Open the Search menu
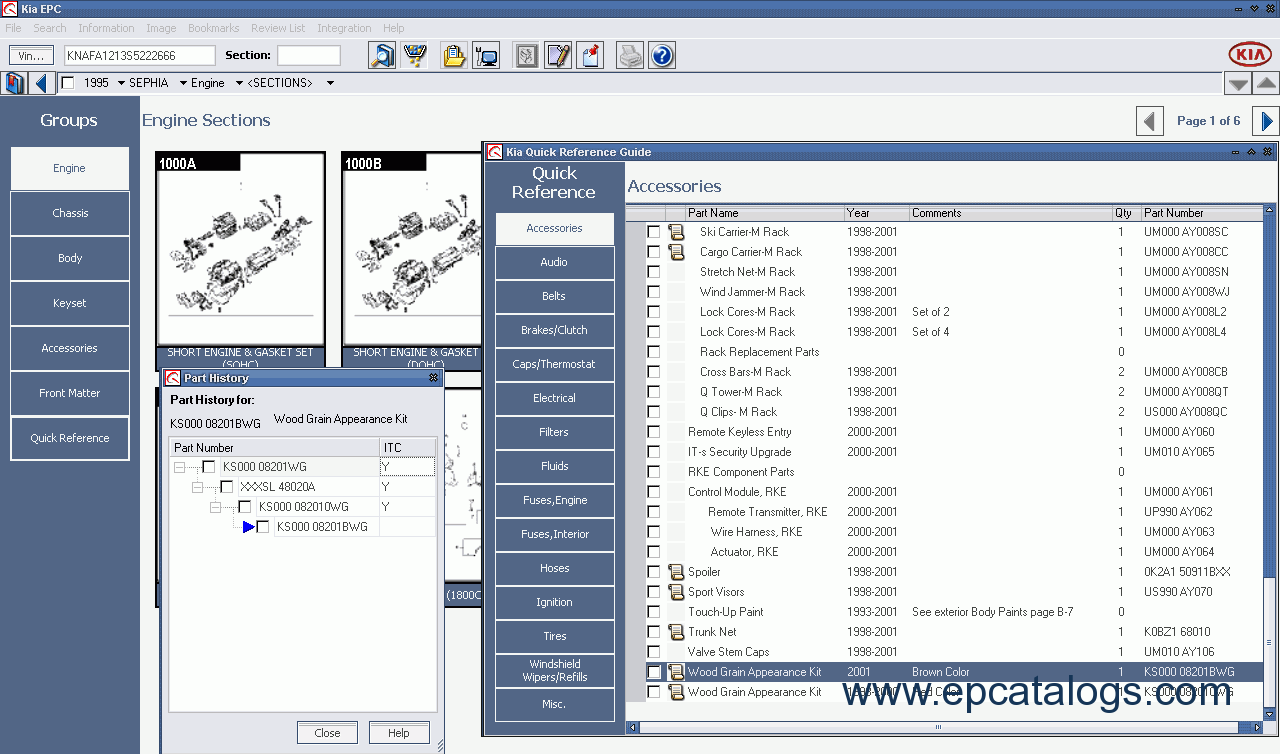 pyautogui.click(x=50, y=28)
